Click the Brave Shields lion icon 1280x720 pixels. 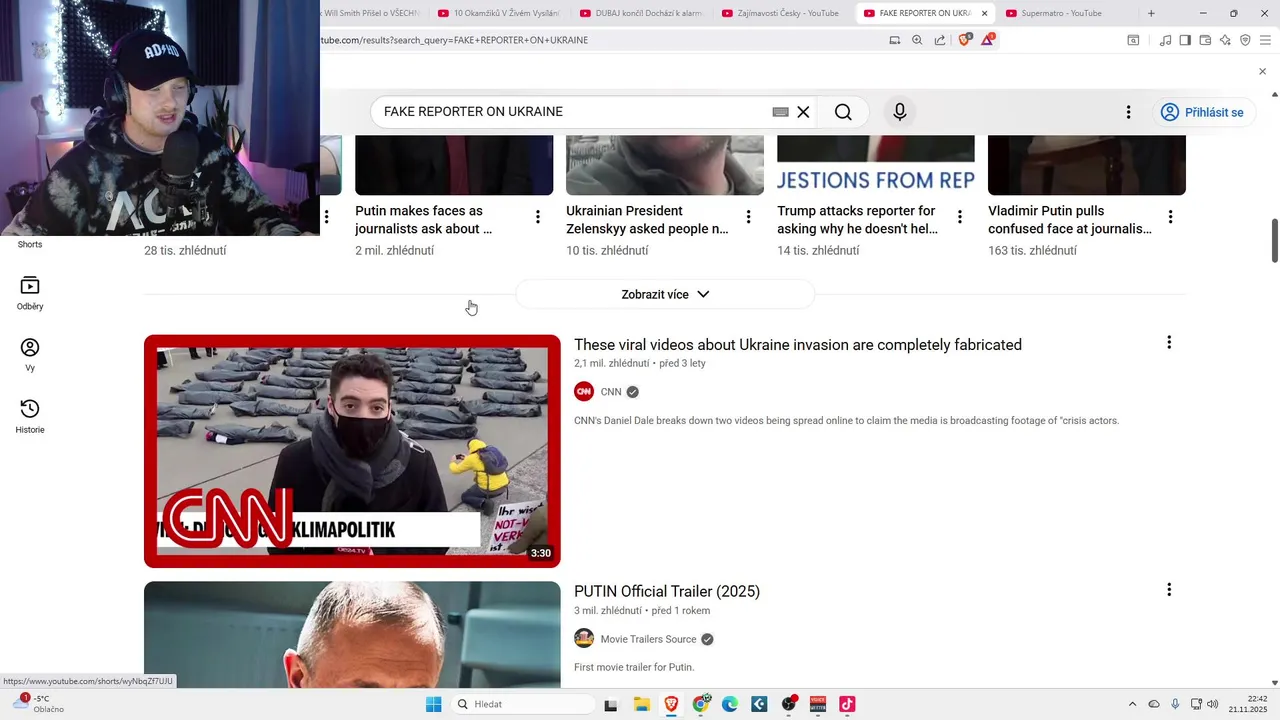[965, 40]
